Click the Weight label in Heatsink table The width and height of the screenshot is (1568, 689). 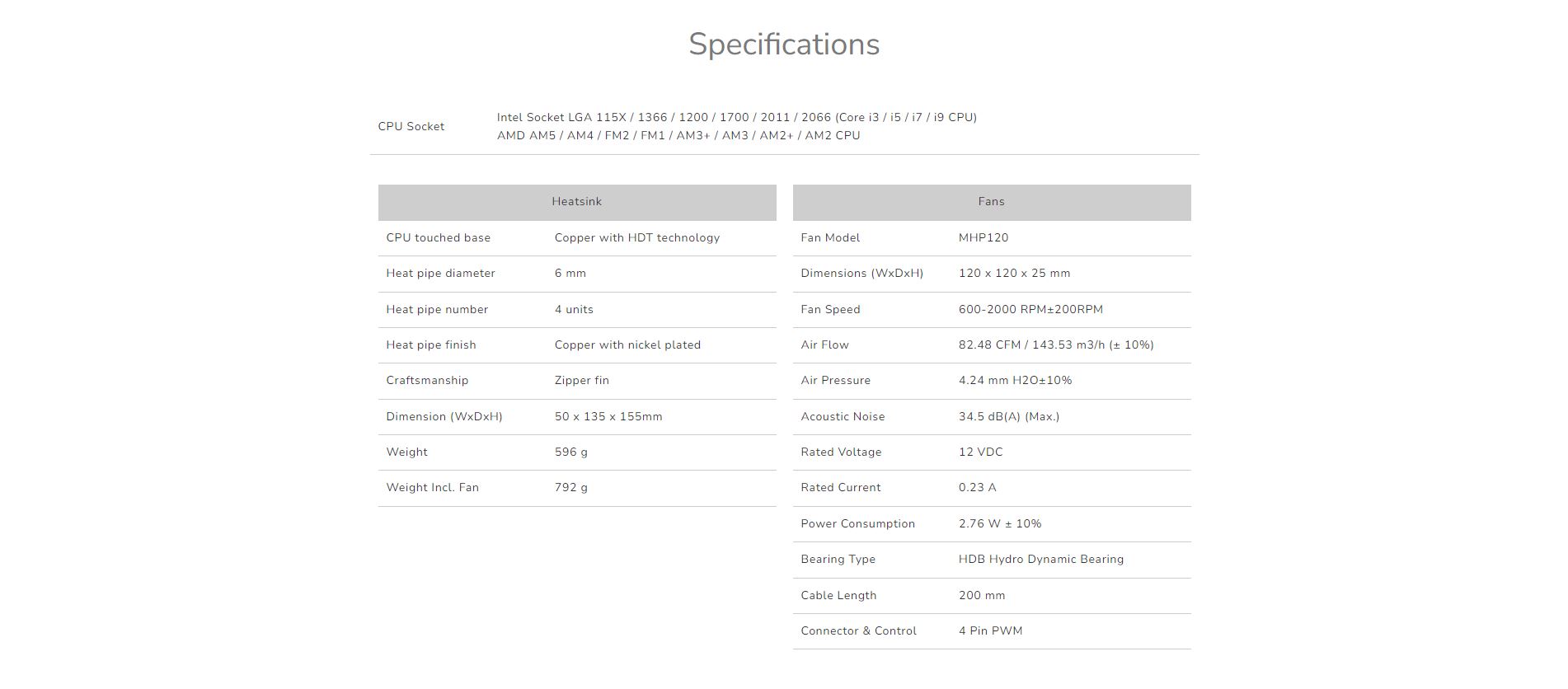406,452
